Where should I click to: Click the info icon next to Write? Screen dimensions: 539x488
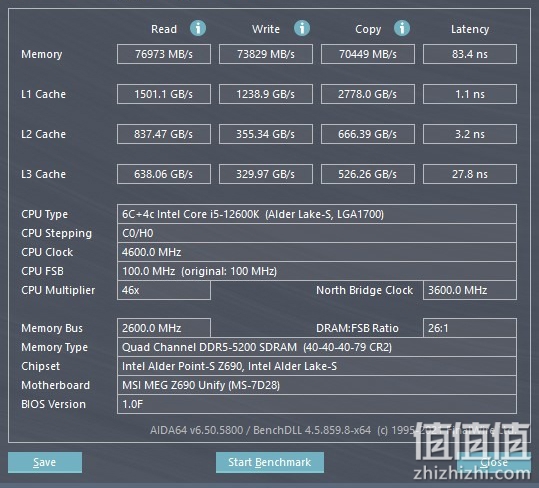tap(302, 28)
